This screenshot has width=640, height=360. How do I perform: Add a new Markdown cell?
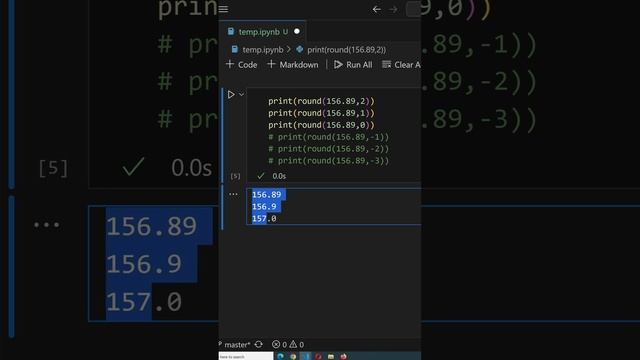293,64
